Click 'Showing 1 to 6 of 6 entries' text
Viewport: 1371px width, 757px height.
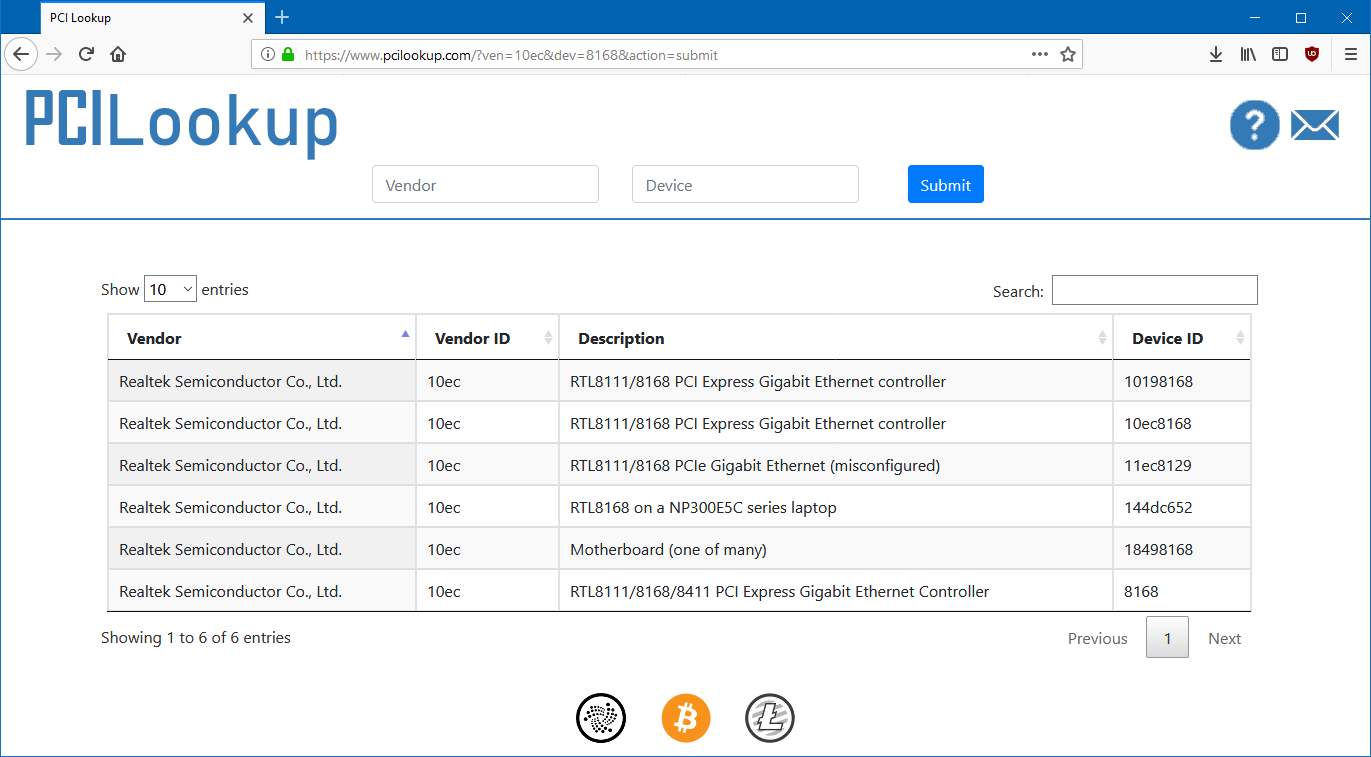[x=196, y=637]
